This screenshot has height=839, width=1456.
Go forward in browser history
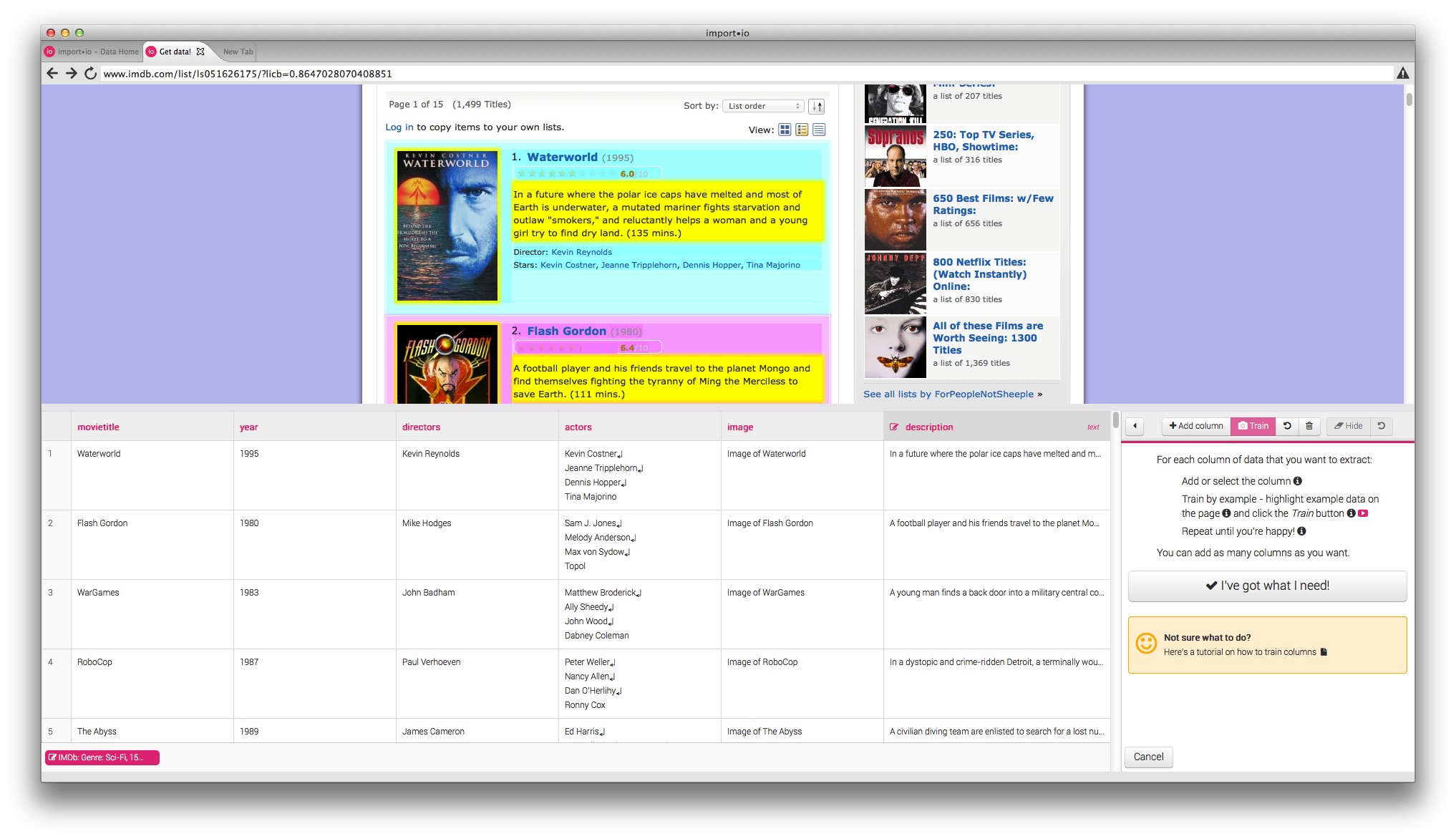point(72,73)
